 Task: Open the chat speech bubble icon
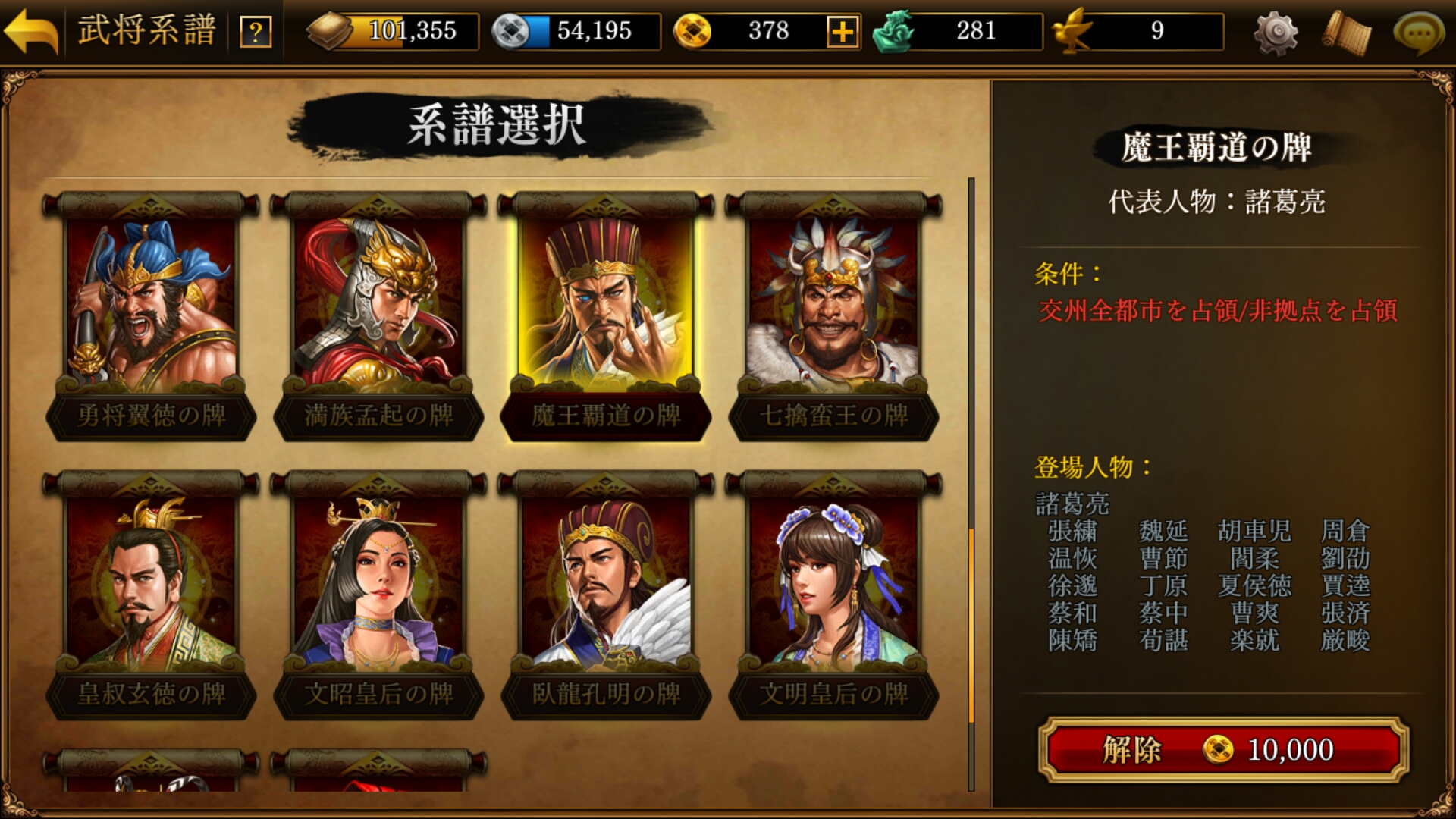tap(1418, 32)
